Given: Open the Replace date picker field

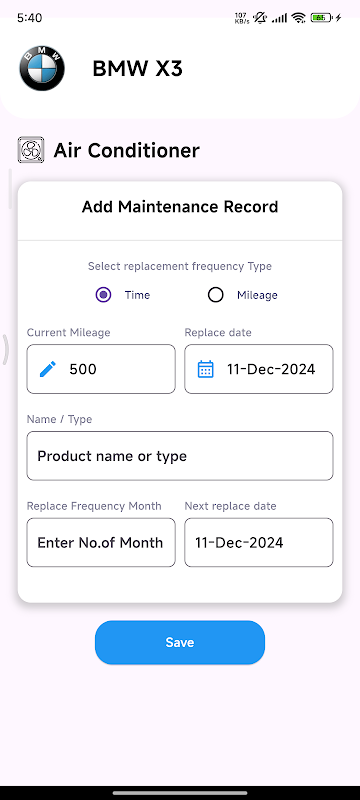Looking at the screenshot, I should pyautogui.click(x=259, y=369).
